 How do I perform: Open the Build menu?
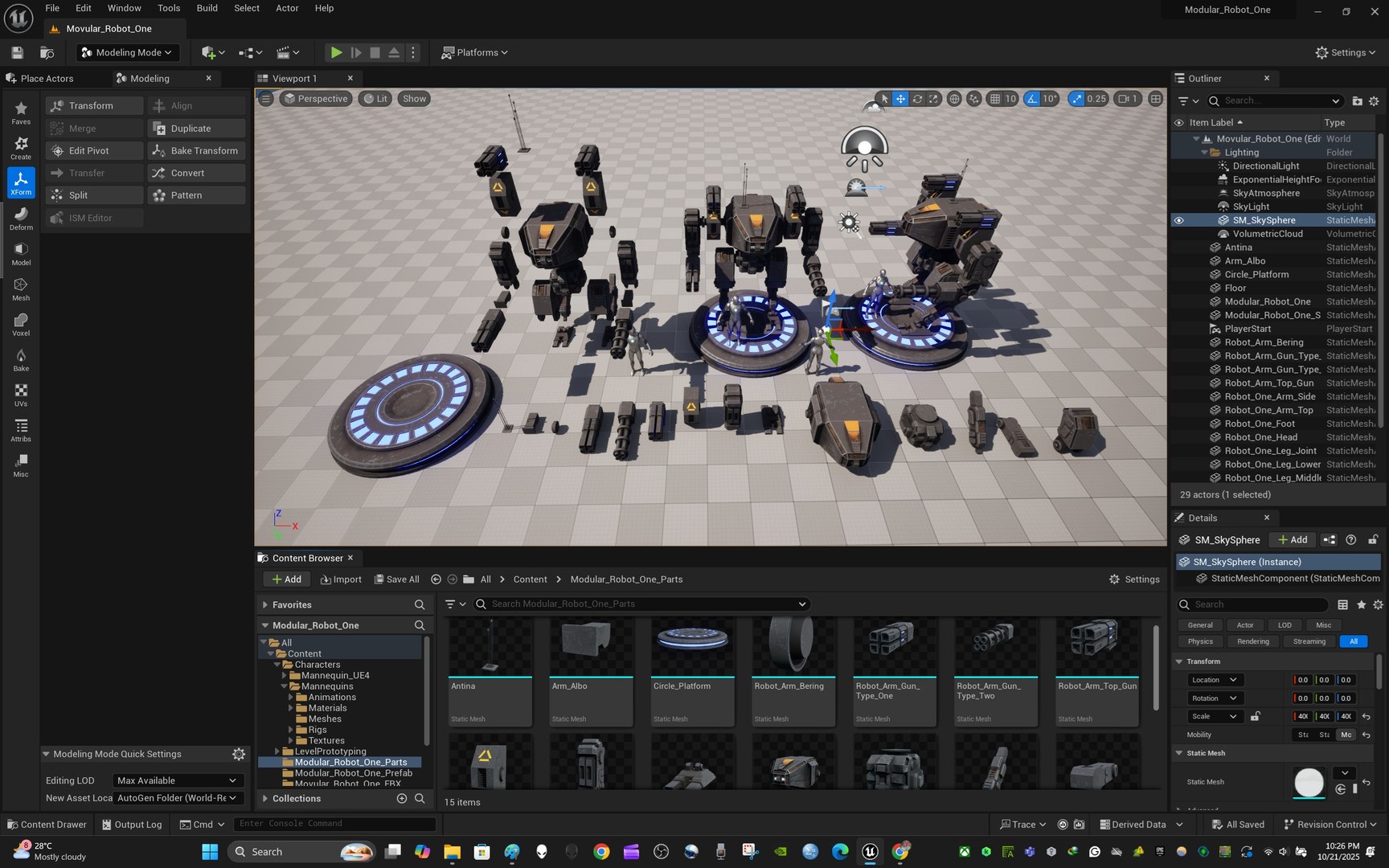pyautogui.click(x=207, y=8)
